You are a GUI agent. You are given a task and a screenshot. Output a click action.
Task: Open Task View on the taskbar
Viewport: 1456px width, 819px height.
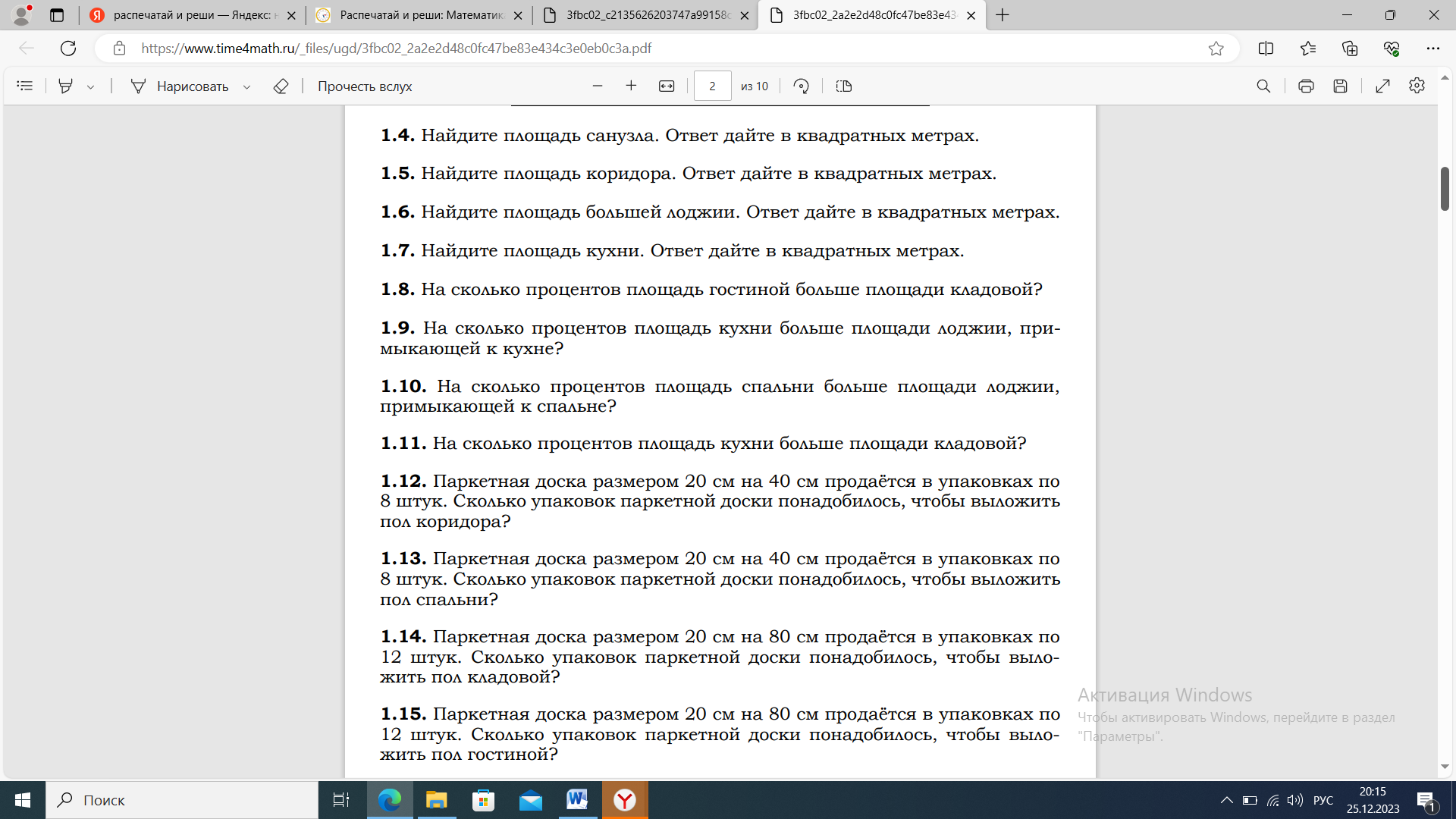[x=341, y=800]
